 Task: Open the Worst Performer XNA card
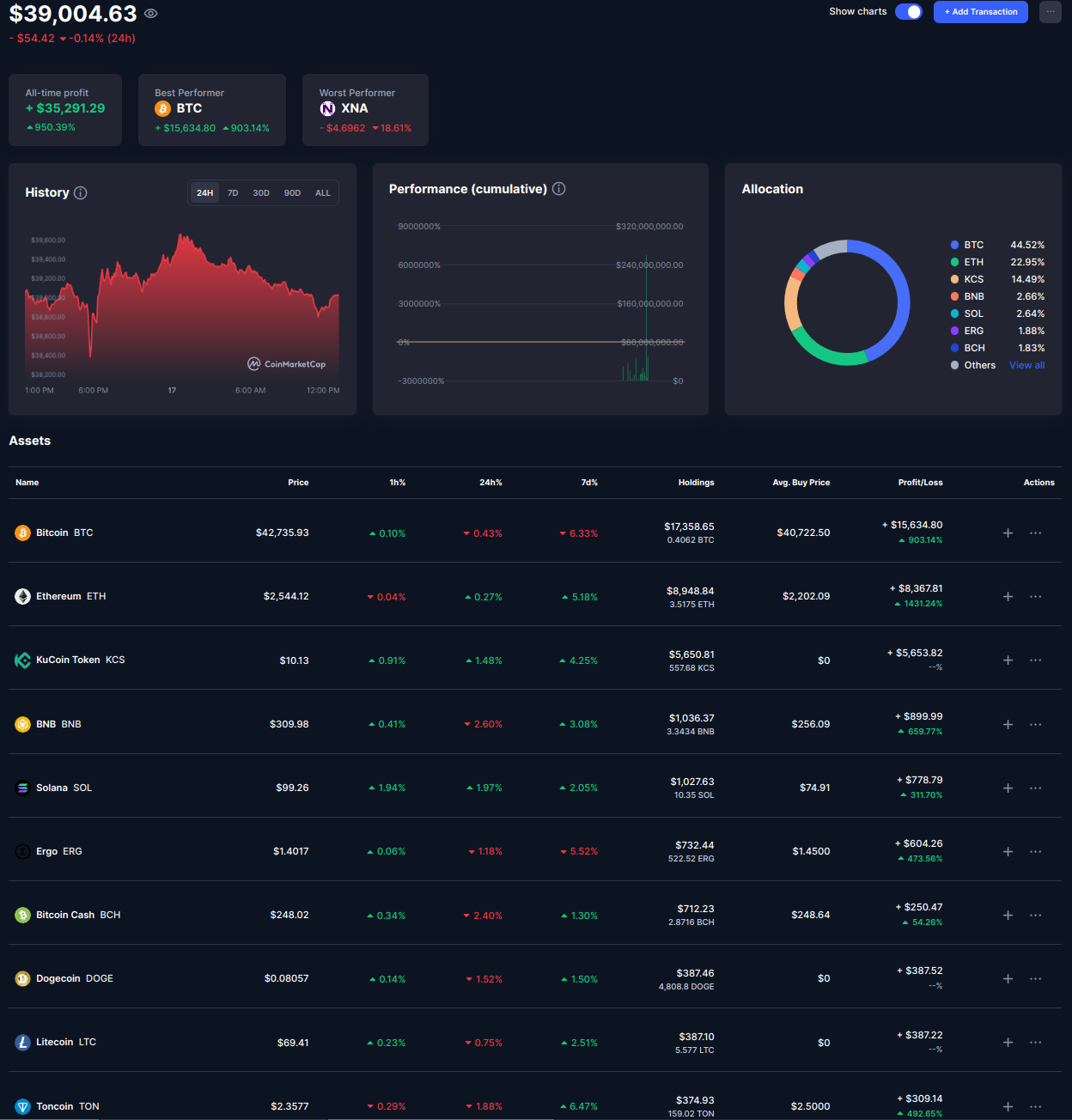coord(365,110)
